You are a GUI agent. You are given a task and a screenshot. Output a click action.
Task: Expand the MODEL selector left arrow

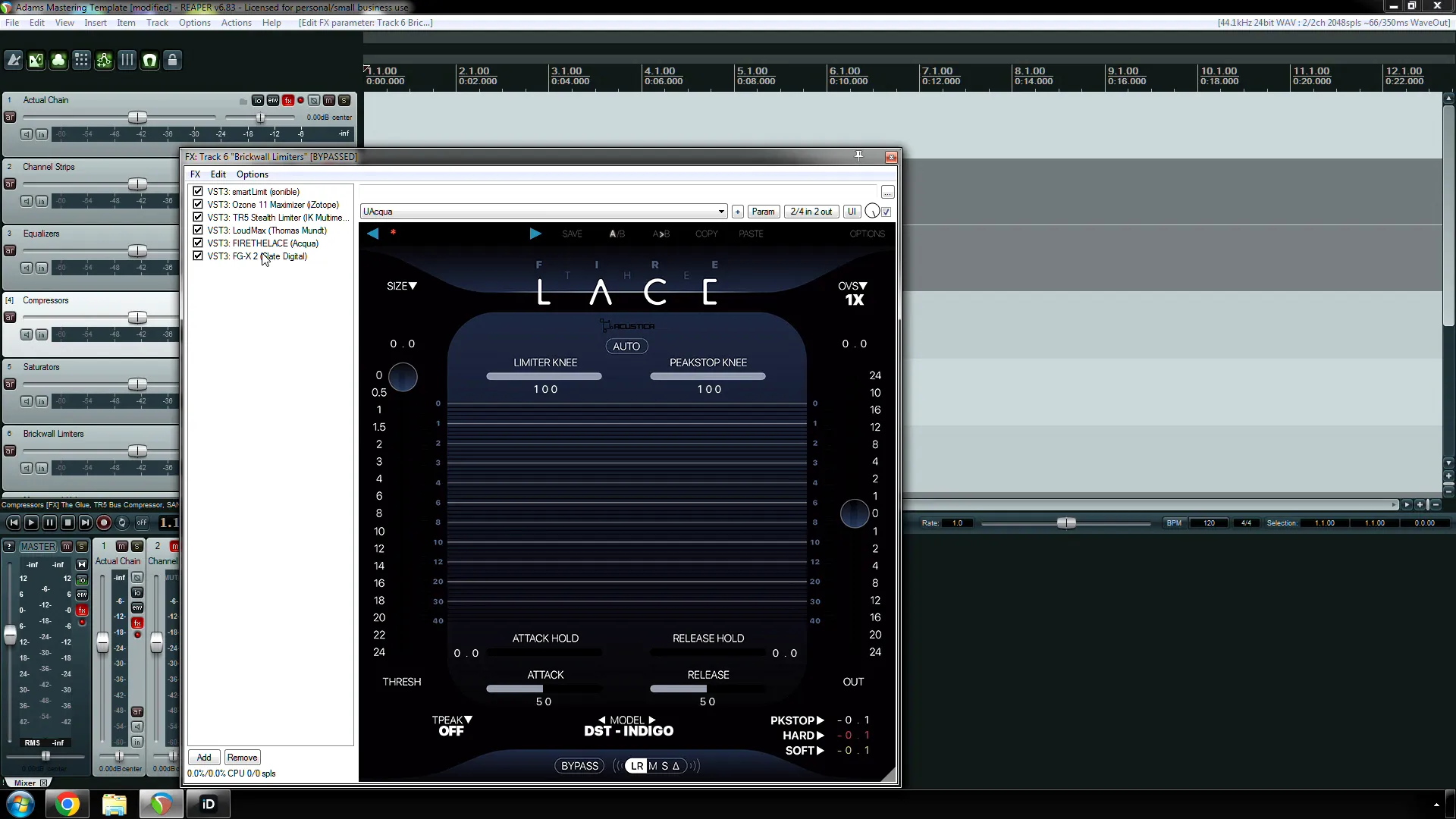[602, 720]
